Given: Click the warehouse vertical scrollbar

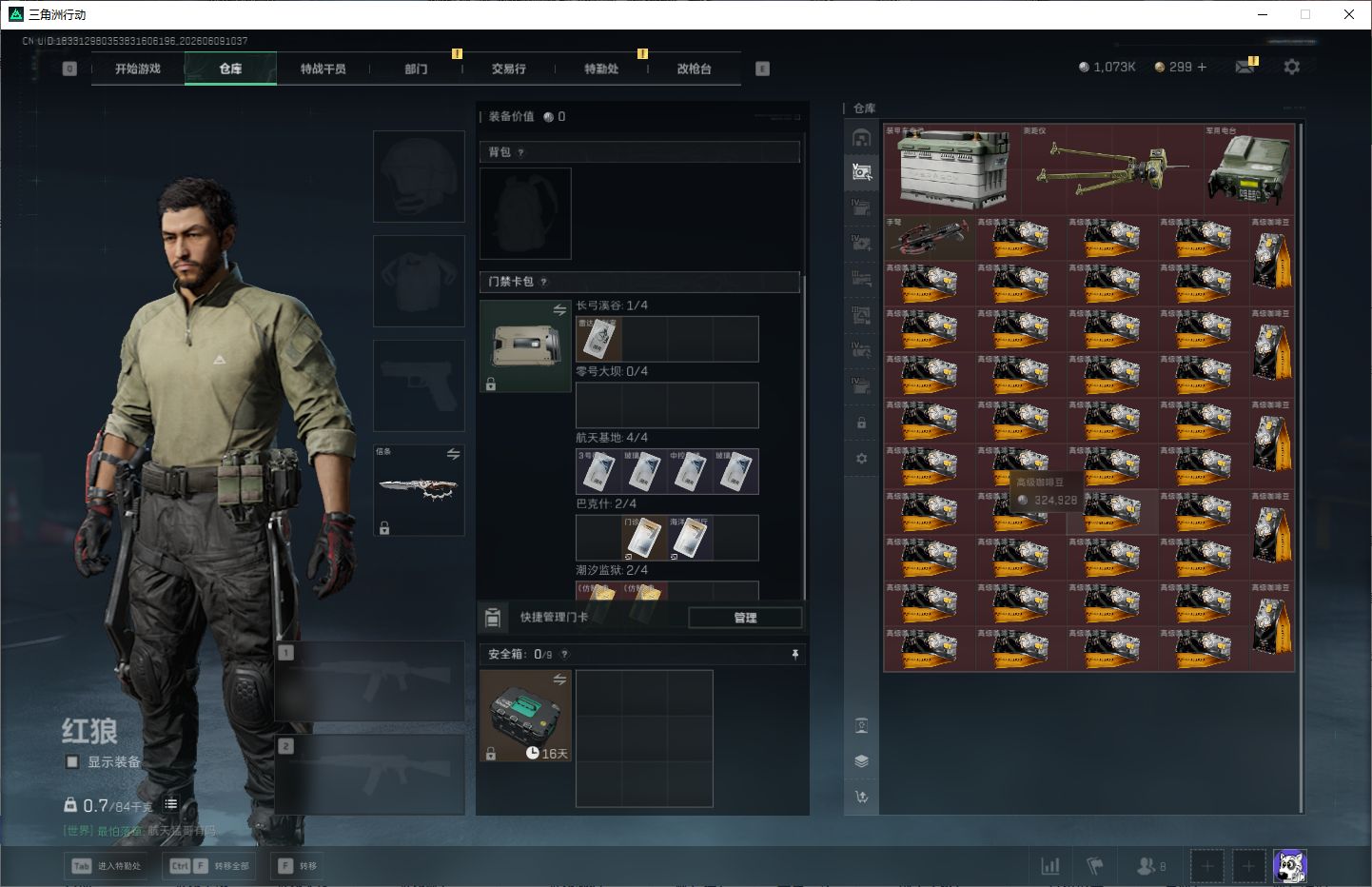Looking at the screenshot, I should coord(1300,466).
